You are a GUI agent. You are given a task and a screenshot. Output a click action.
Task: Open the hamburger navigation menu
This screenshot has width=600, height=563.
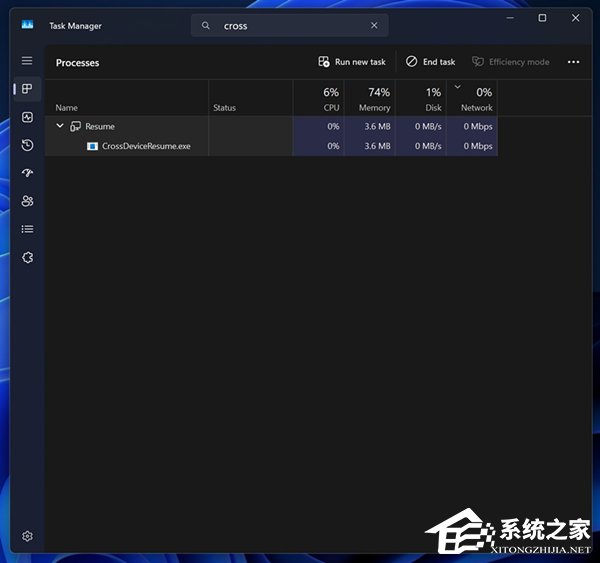[27, 60]
